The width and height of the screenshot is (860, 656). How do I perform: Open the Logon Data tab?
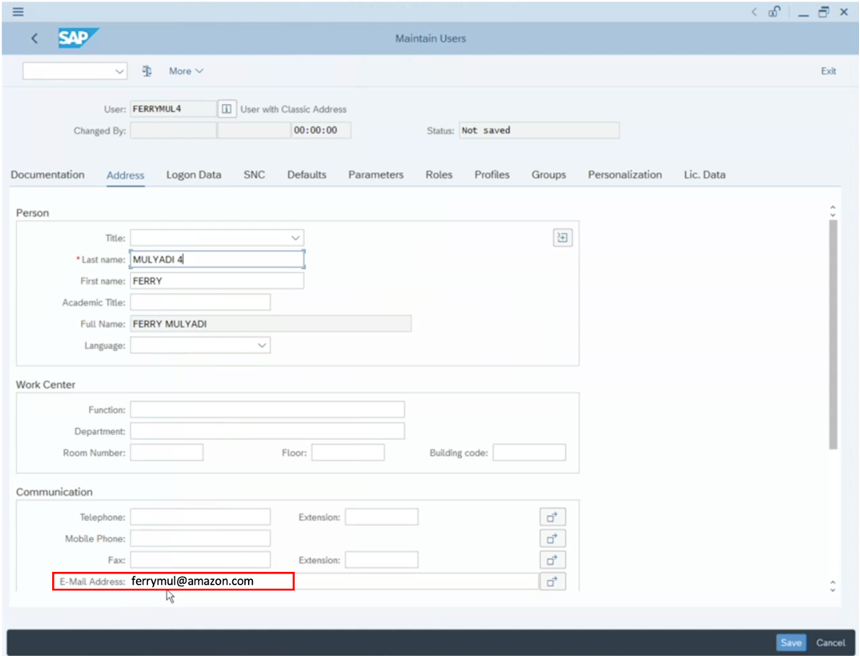[x=194, y=174]
